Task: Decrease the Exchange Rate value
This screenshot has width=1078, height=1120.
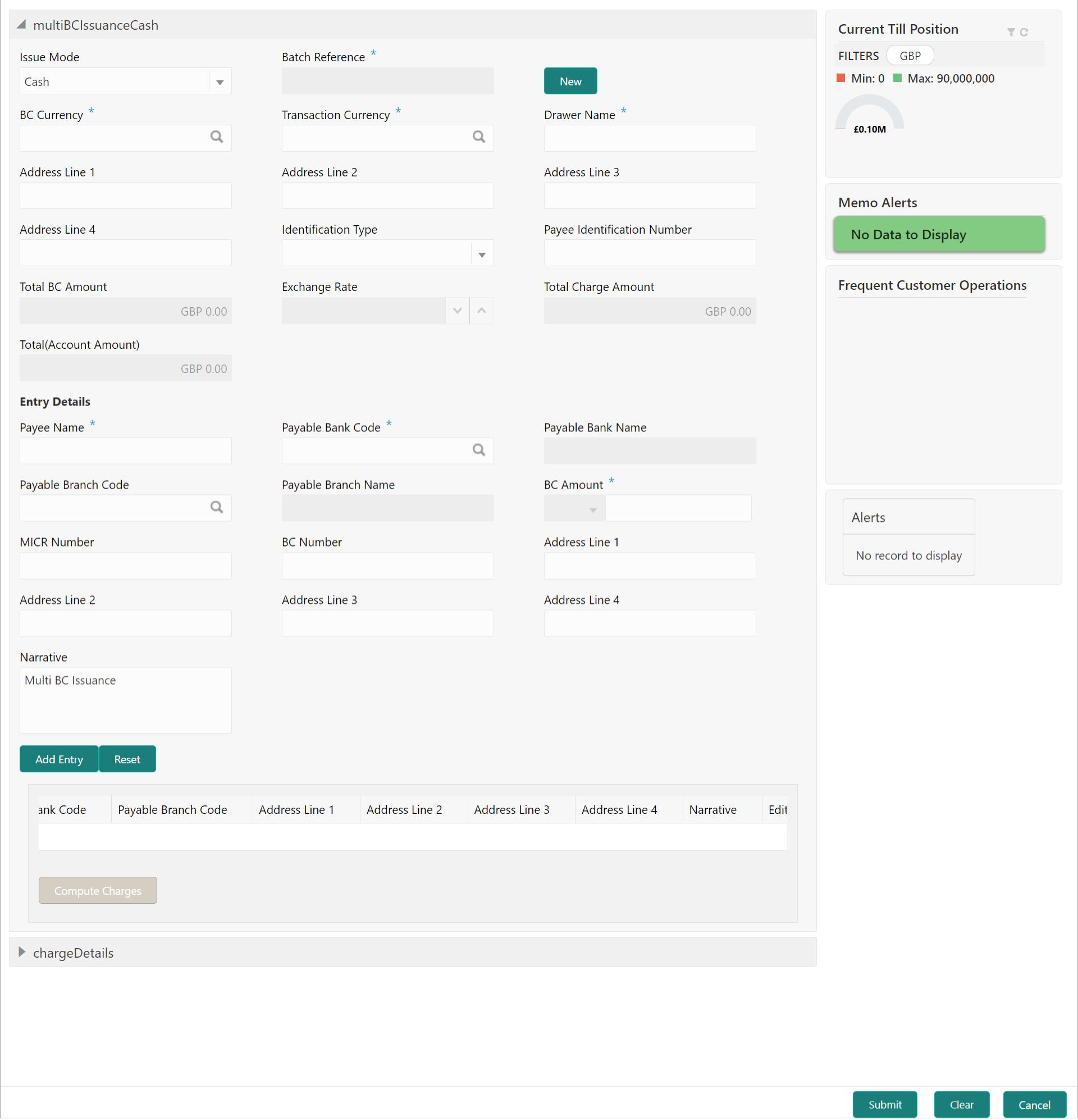Action: point(457,311)
